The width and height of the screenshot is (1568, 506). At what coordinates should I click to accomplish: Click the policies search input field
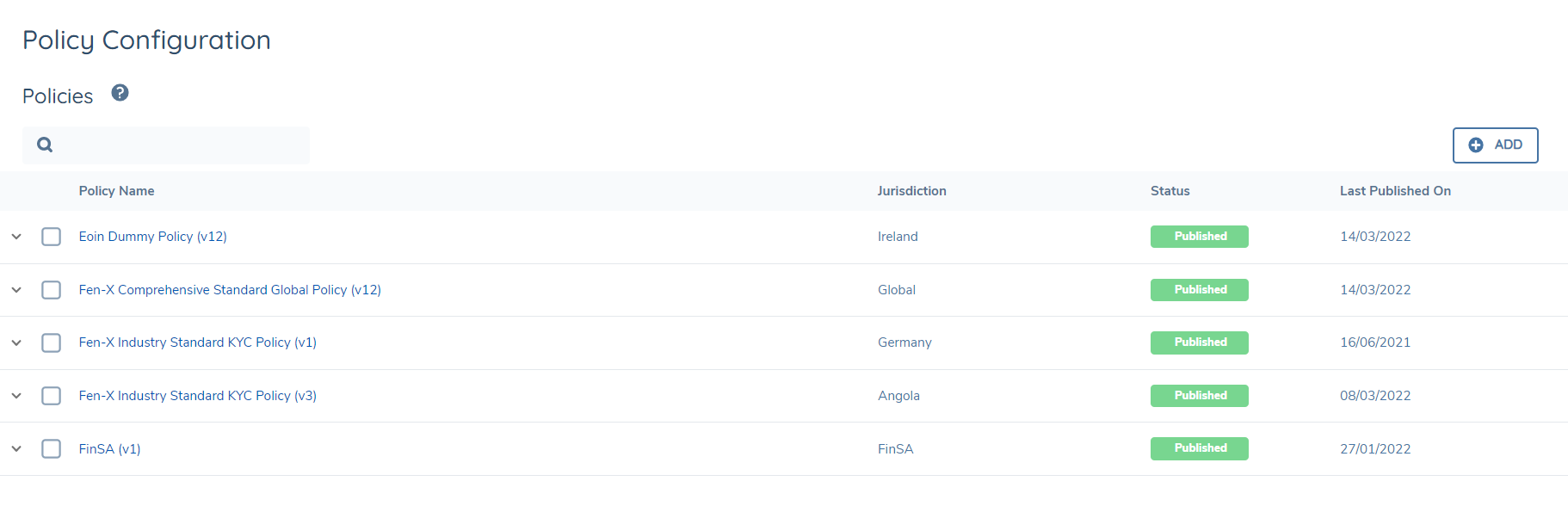point(181,145)
